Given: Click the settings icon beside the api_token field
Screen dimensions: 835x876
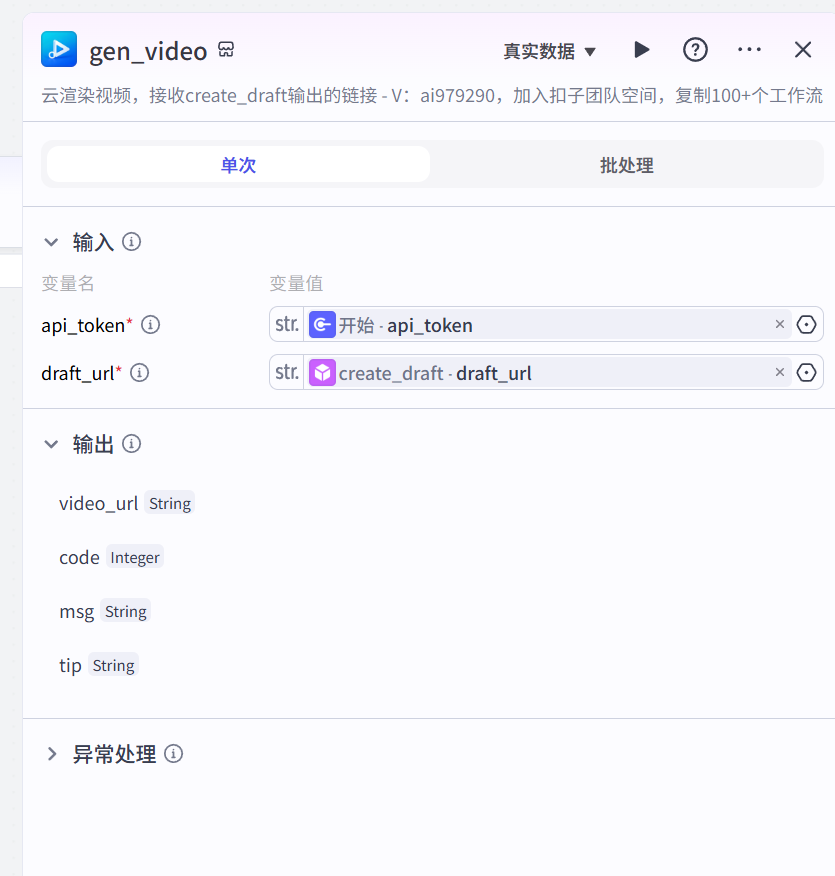Looking at the screenshot, I should [x=806, y=324].
